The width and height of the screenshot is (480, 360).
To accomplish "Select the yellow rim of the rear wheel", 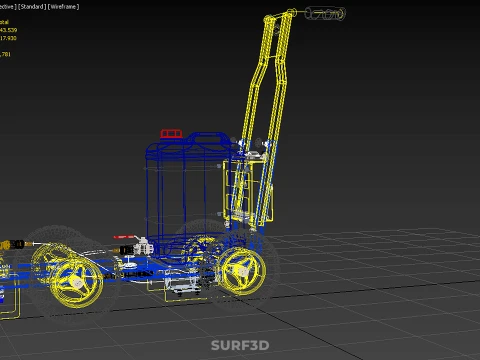I will pos(242,271).
